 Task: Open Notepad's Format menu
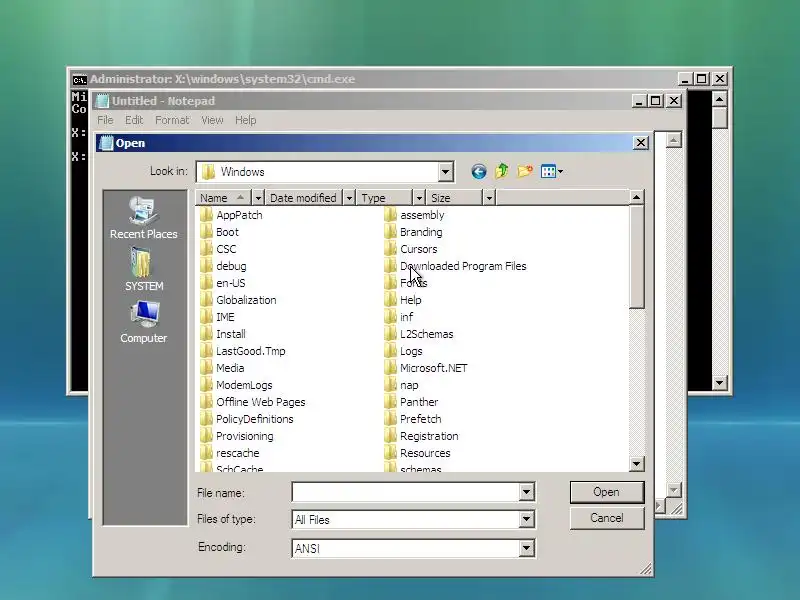click(172, 120)
